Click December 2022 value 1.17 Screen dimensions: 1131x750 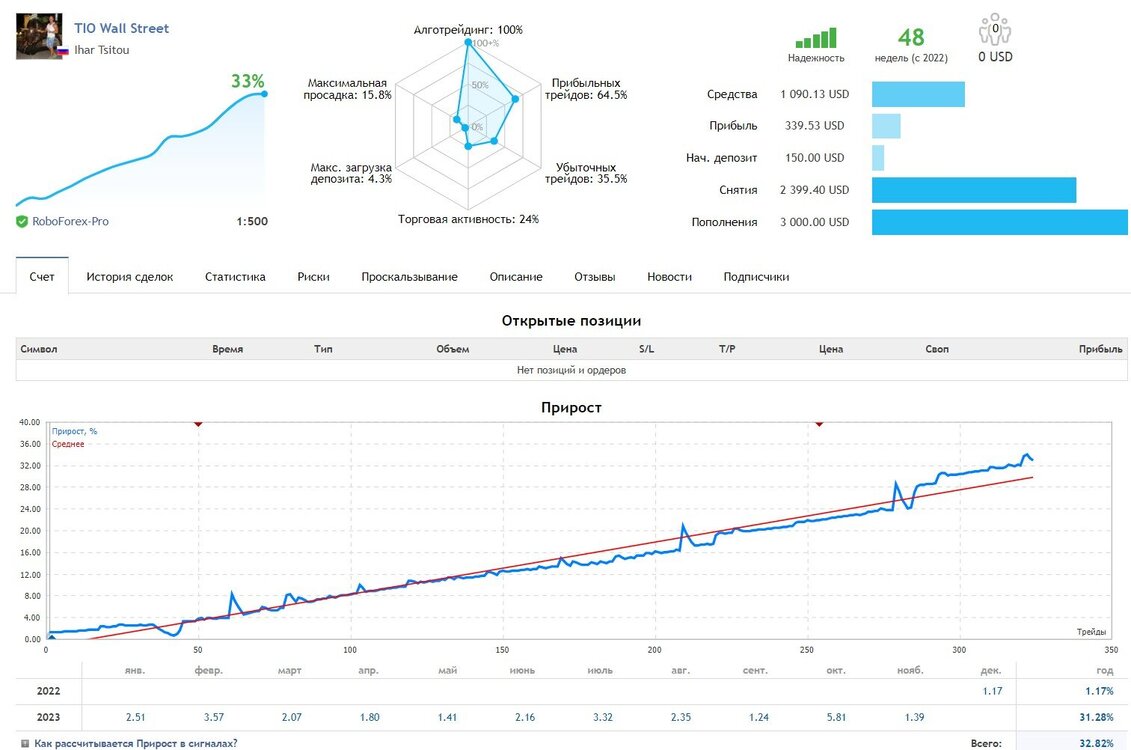click(992, 691)
